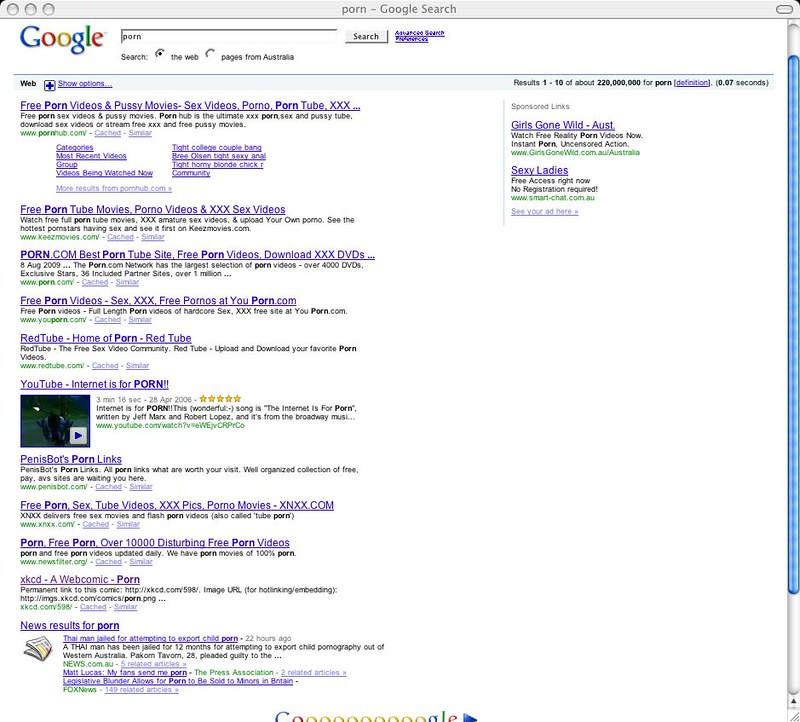Open the Preferences link

tap(411, 39)
